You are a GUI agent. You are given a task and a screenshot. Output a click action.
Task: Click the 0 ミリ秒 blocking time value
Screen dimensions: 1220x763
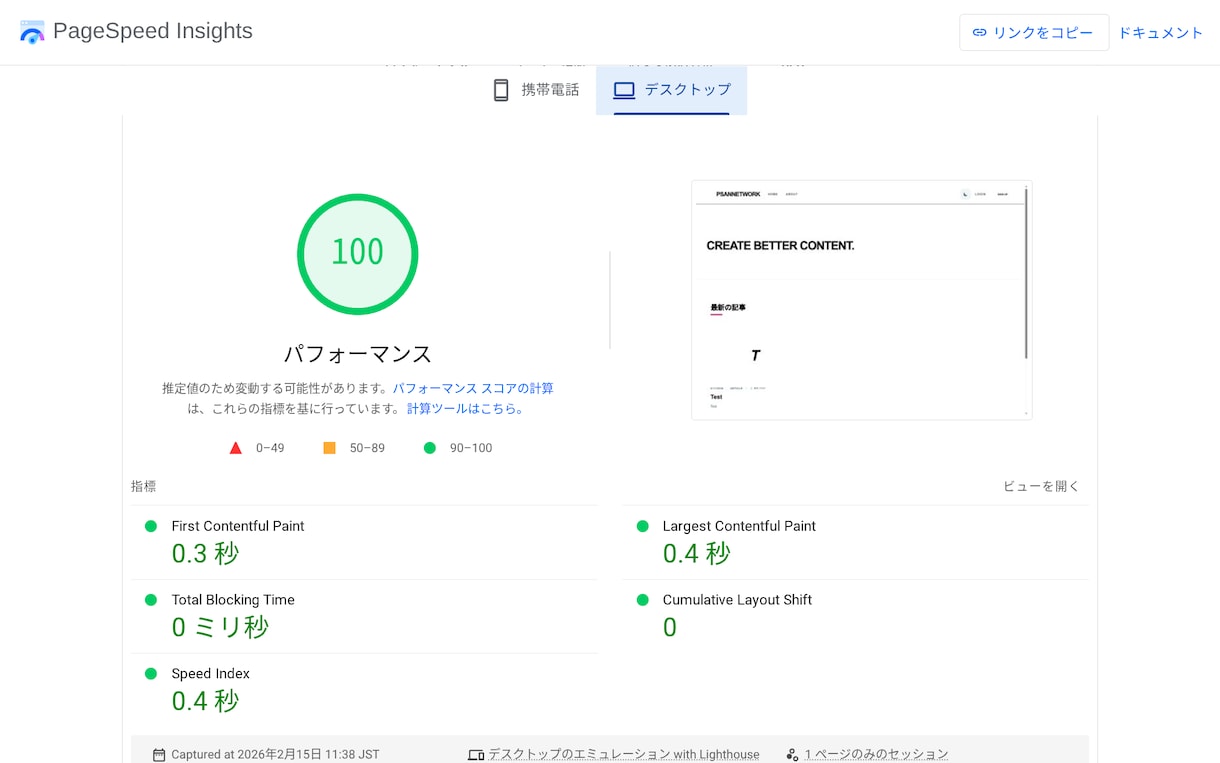(220, 627)
